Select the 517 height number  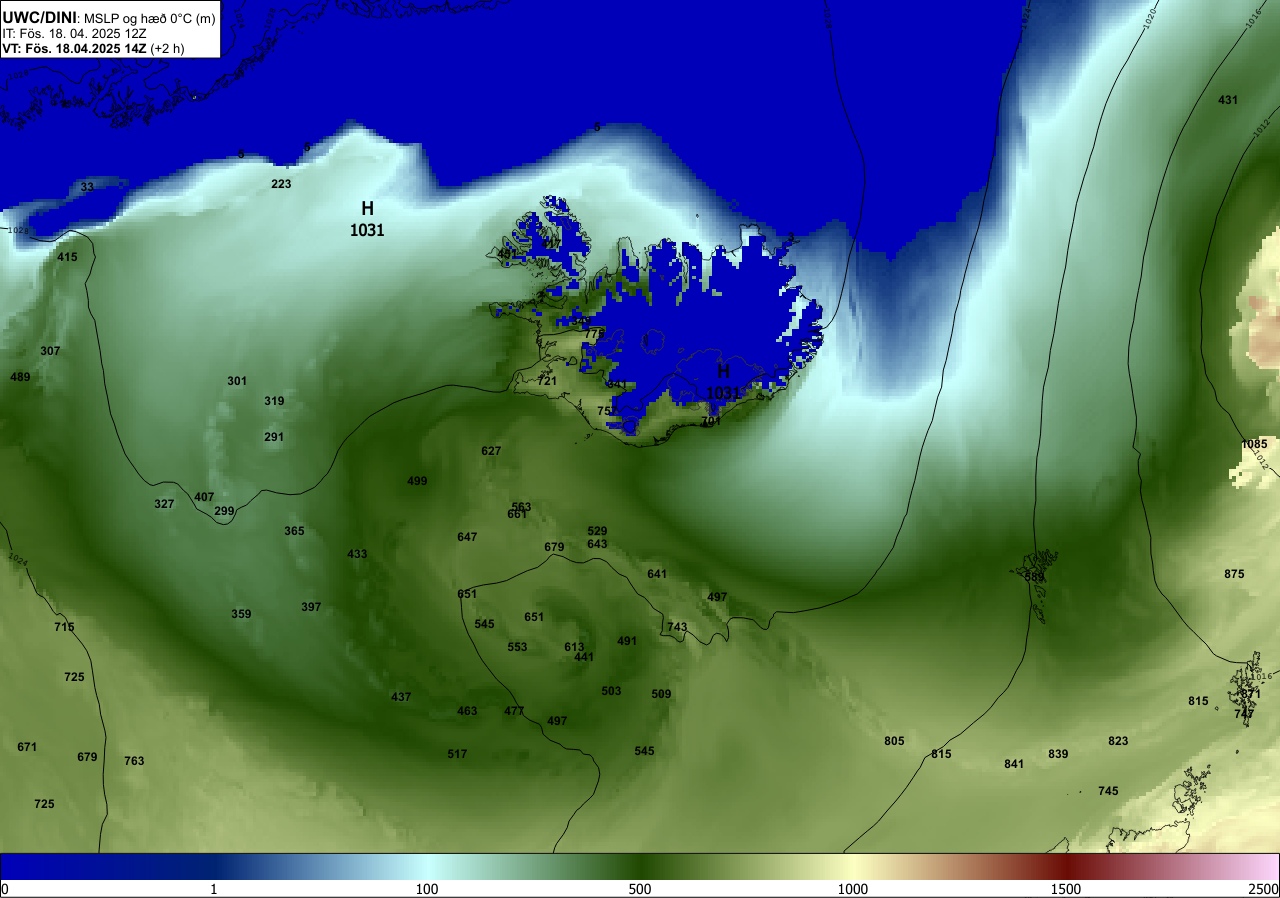click(457, 754)
